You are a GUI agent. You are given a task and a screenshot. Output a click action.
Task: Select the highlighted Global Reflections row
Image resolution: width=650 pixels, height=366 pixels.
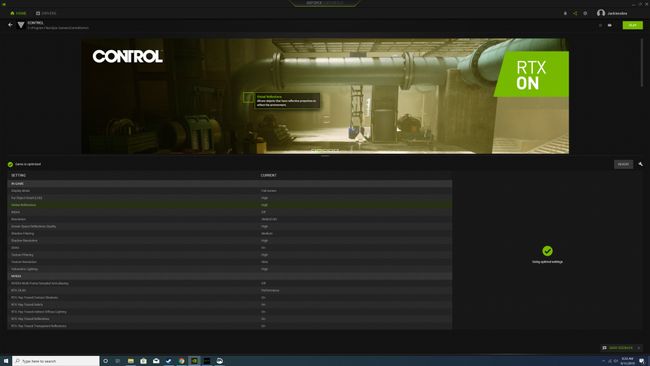230,205
